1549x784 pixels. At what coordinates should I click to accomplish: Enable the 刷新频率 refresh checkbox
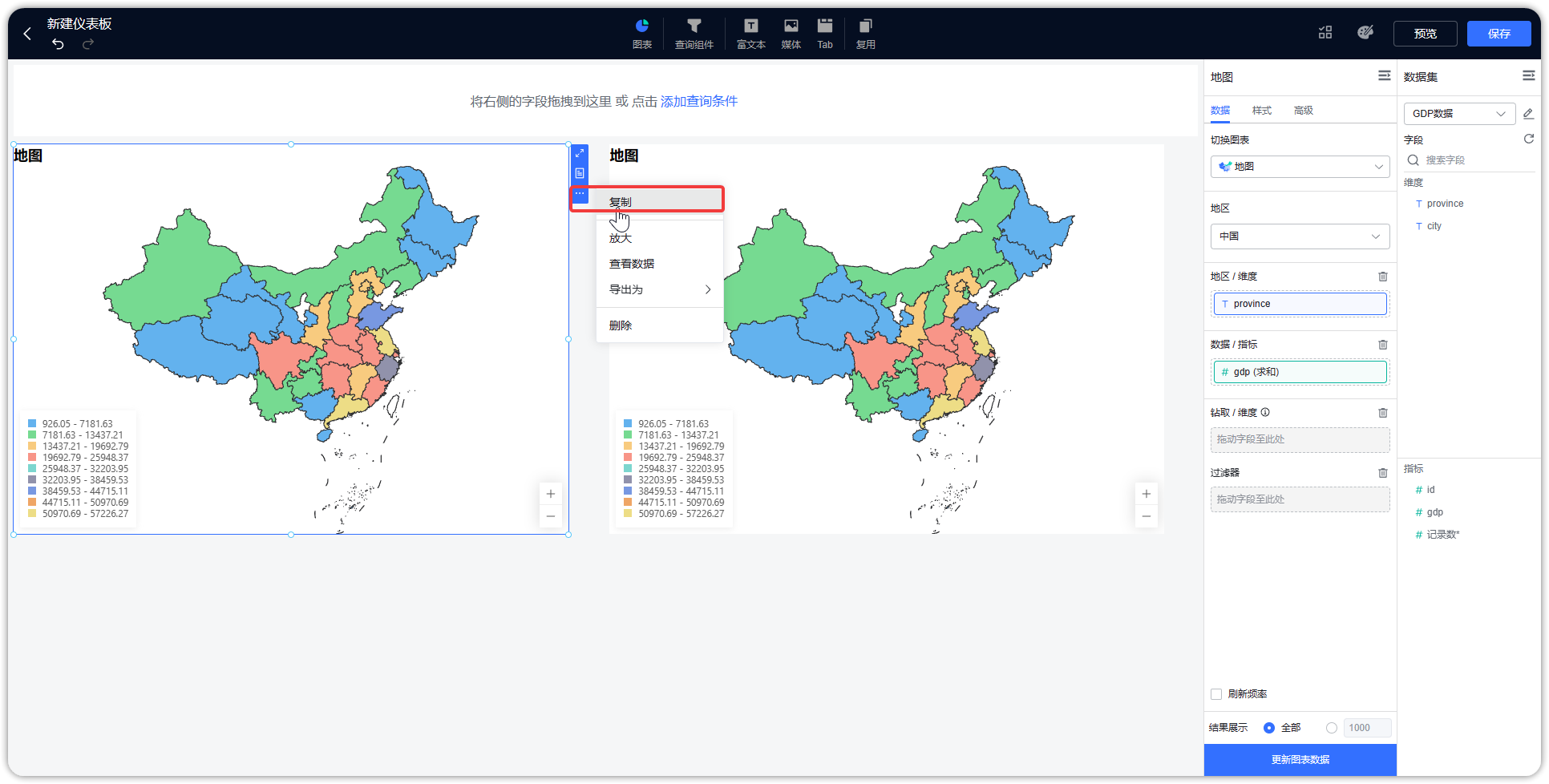pyautogui.click(x=1215, y=694)
